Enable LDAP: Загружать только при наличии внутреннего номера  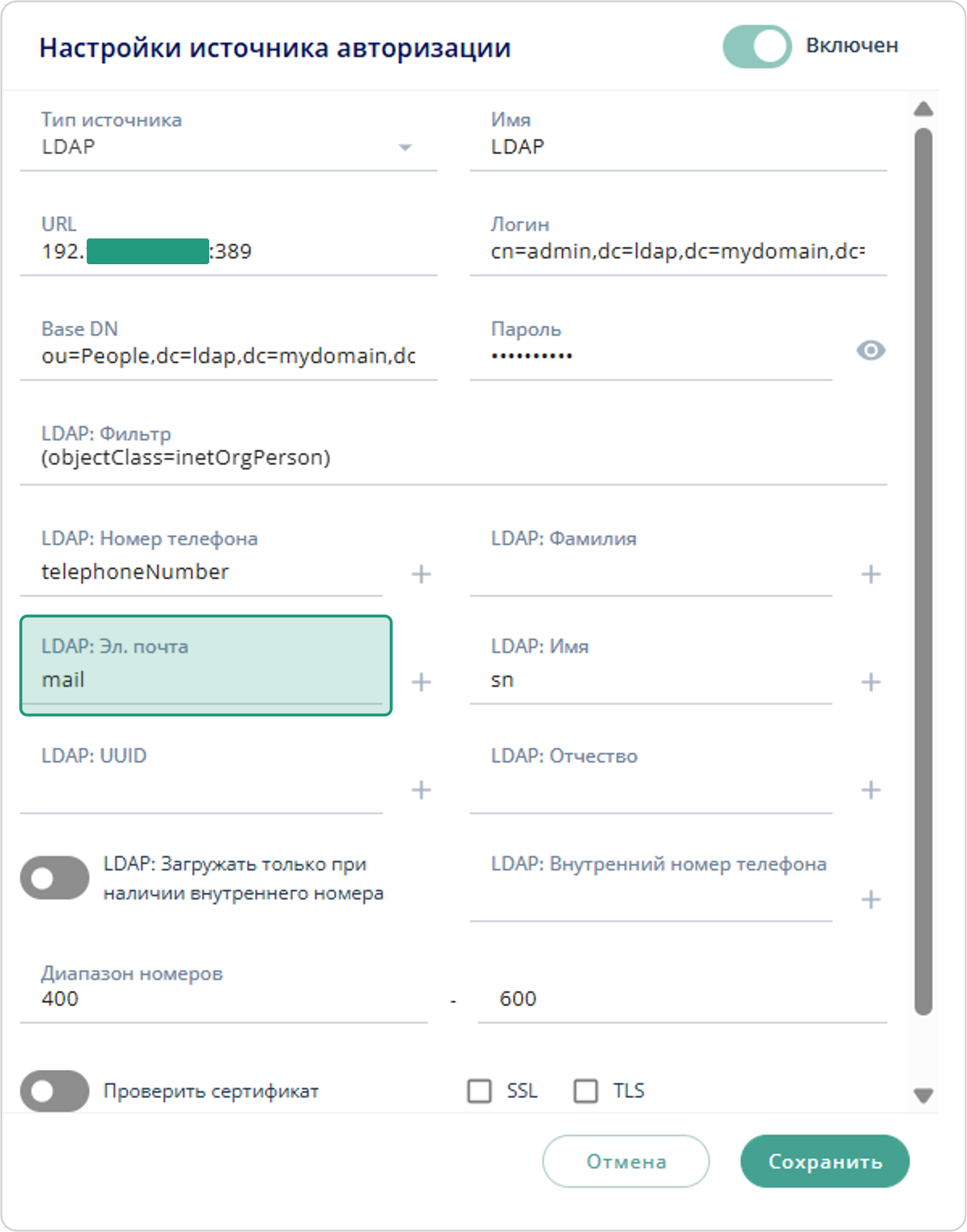coord(56,877)
